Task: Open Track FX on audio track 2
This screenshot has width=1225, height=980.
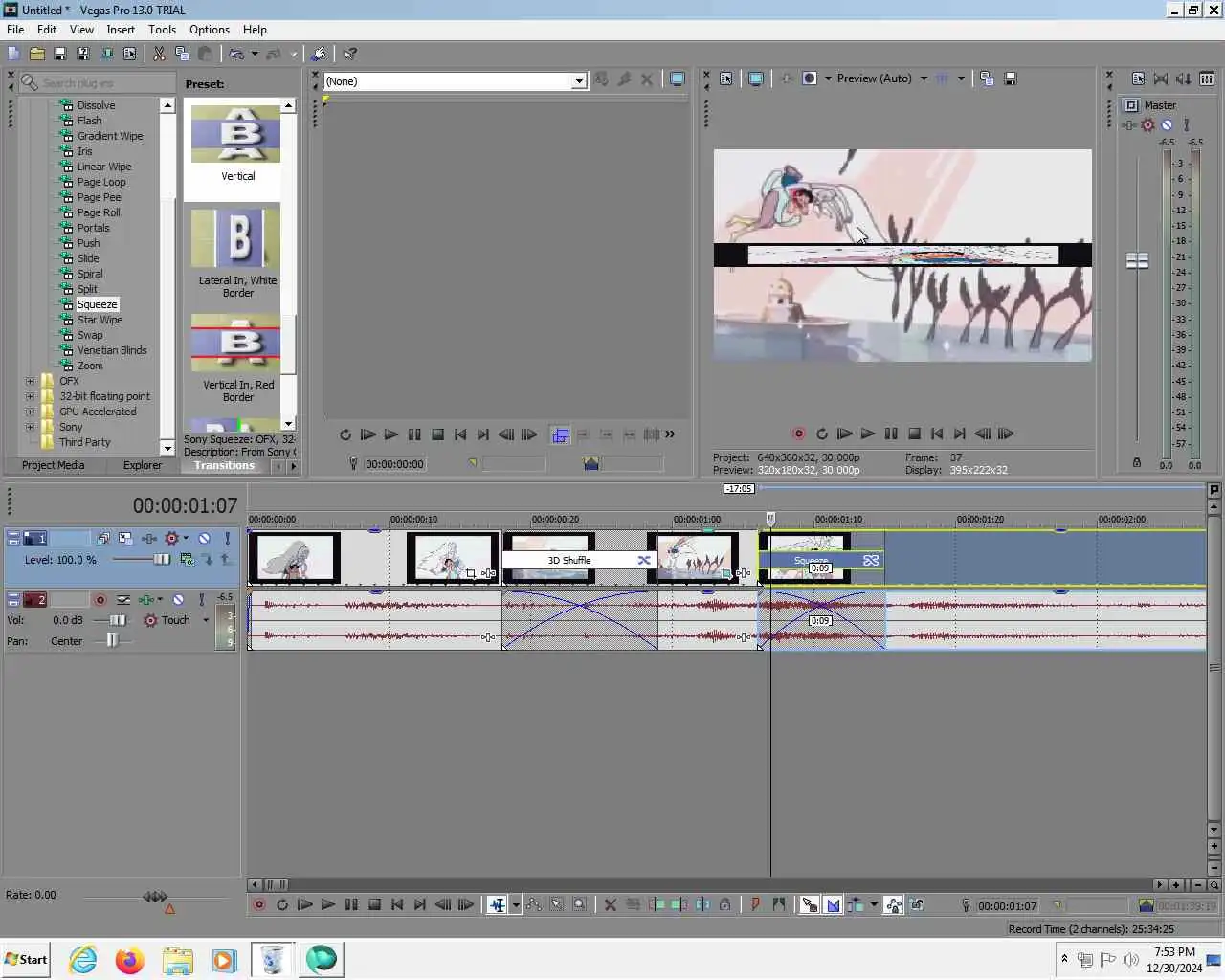Action: 146,600
